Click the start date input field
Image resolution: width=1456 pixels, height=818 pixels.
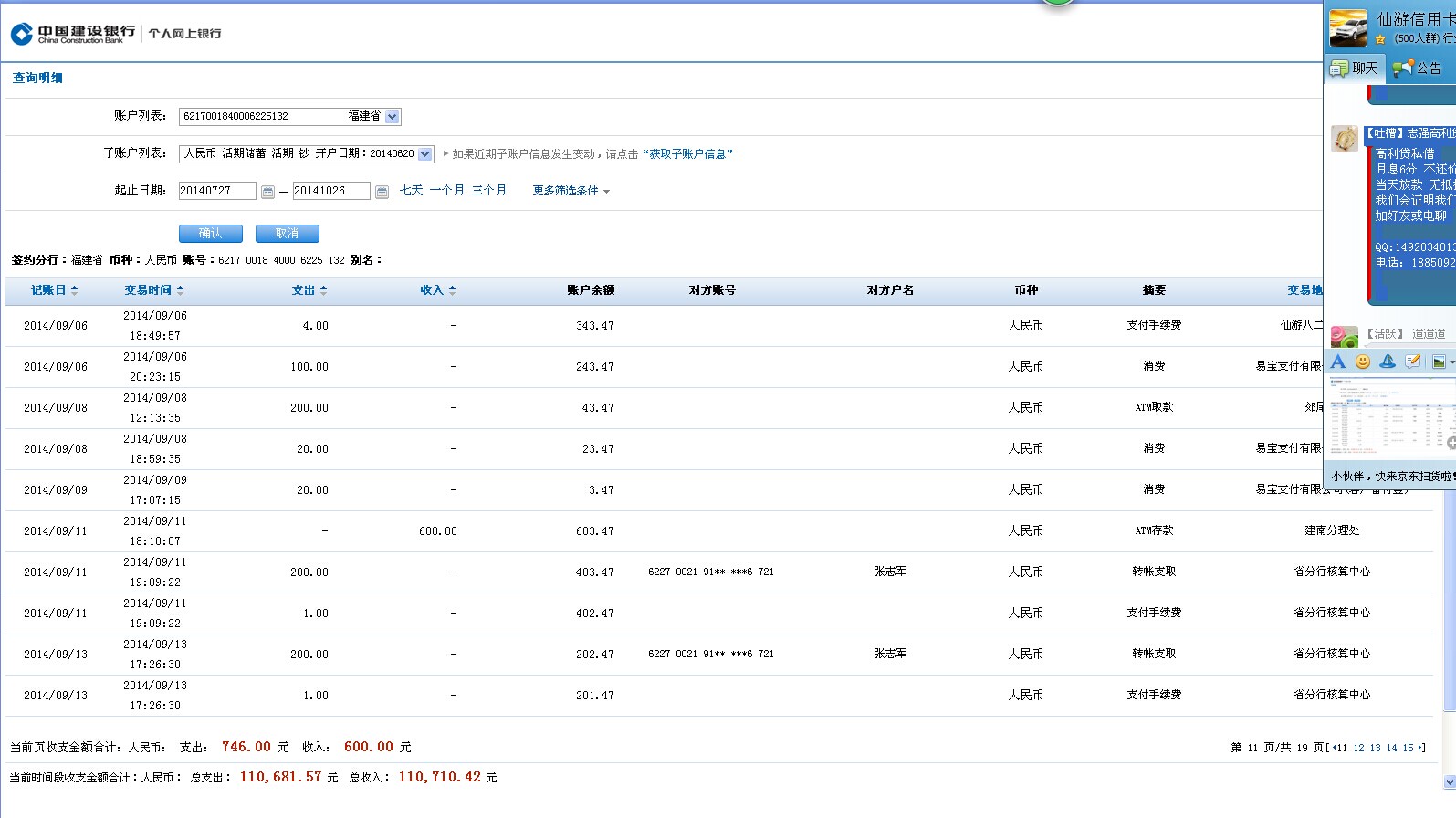pyautogui.click(x=217, y=191)
